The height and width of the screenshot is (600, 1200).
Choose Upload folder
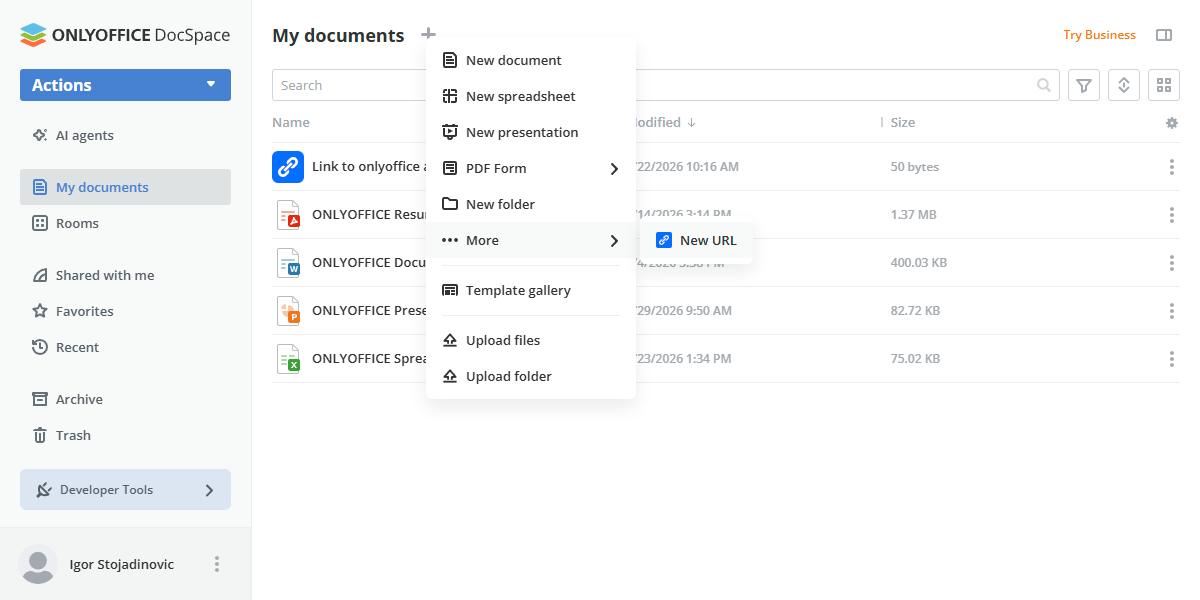pyautogui.click(x=531, y=376)
